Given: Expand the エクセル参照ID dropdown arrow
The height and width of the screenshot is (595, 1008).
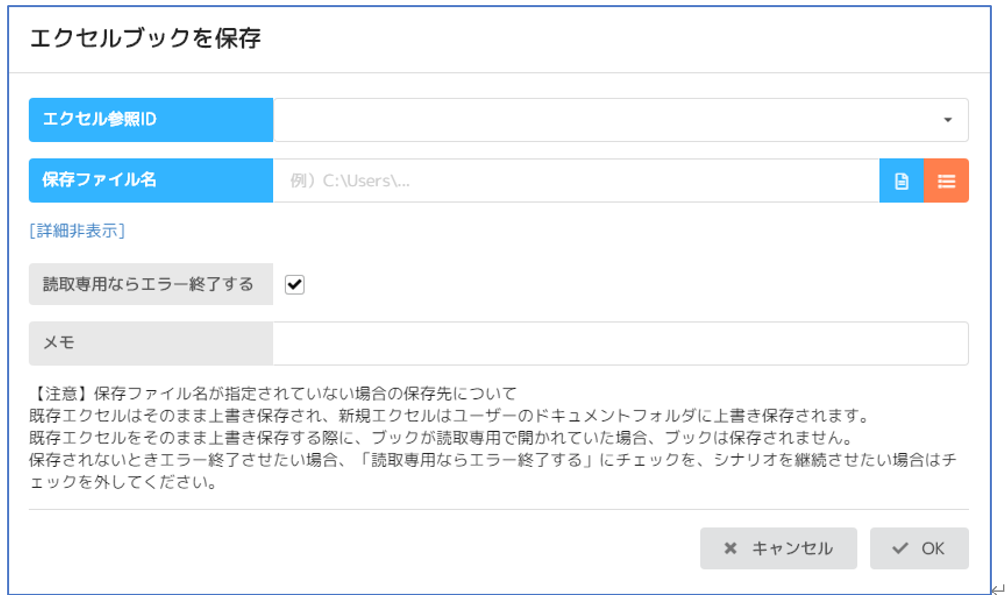Looking at the screenshot, I should click(x=948, y=120).
